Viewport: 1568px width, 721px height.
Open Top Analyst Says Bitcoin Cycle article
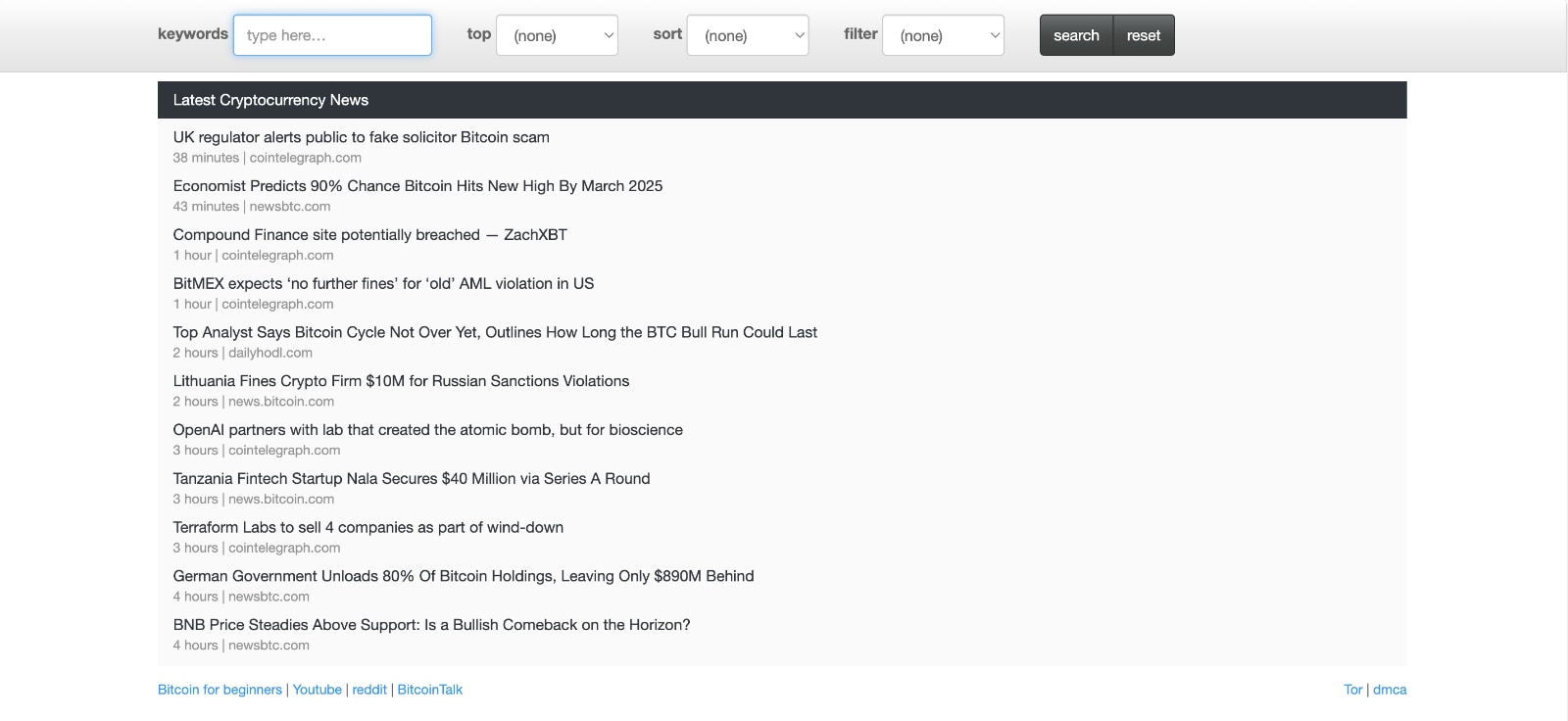click(x=495, y=332)
